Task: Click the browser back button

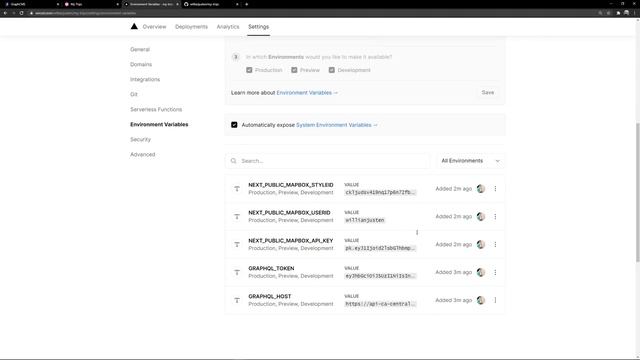Action: coord(5,13)
